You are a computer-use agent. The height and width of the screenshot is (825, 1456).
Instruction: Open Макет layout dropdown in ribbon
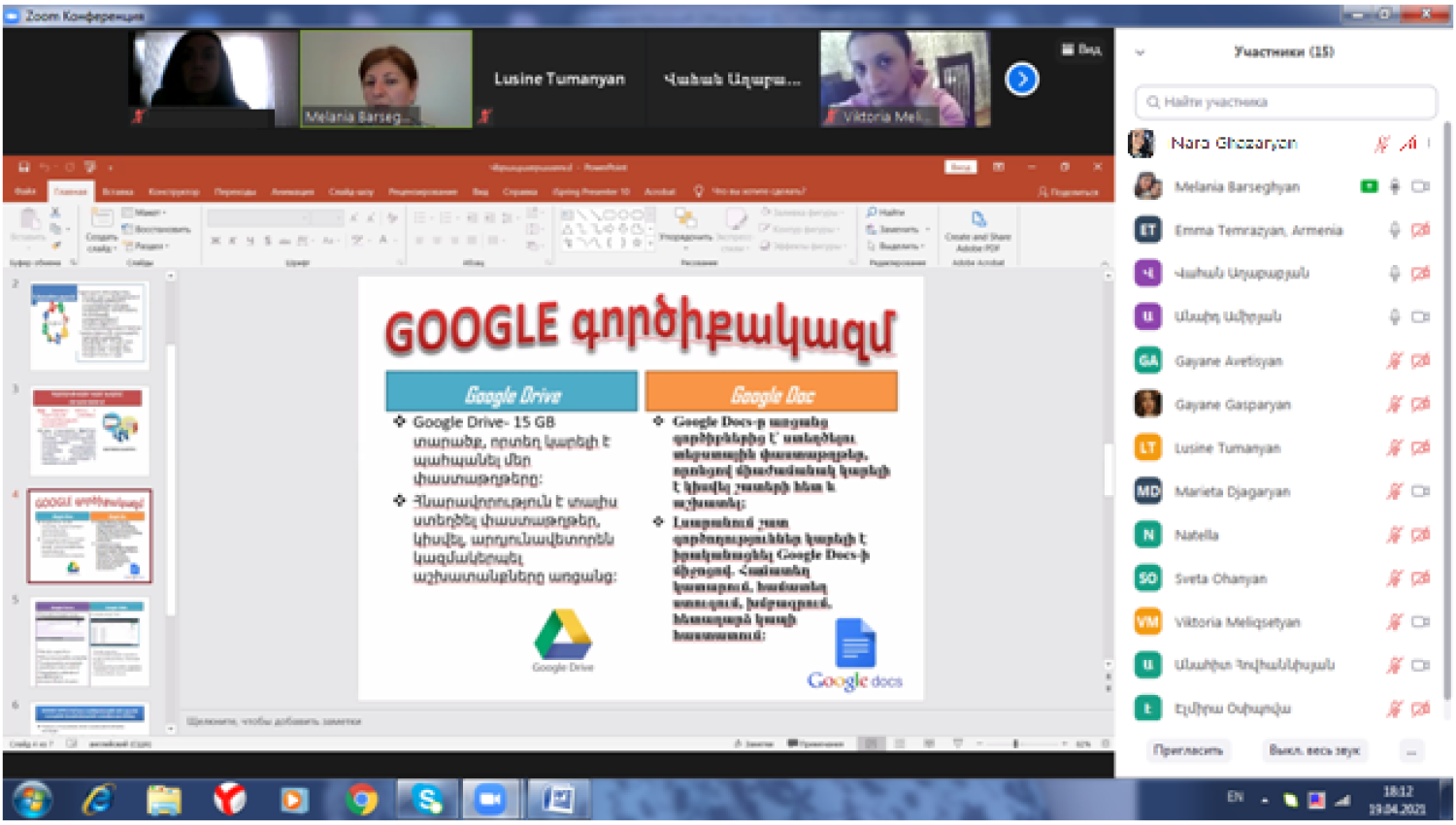point(144,213)
